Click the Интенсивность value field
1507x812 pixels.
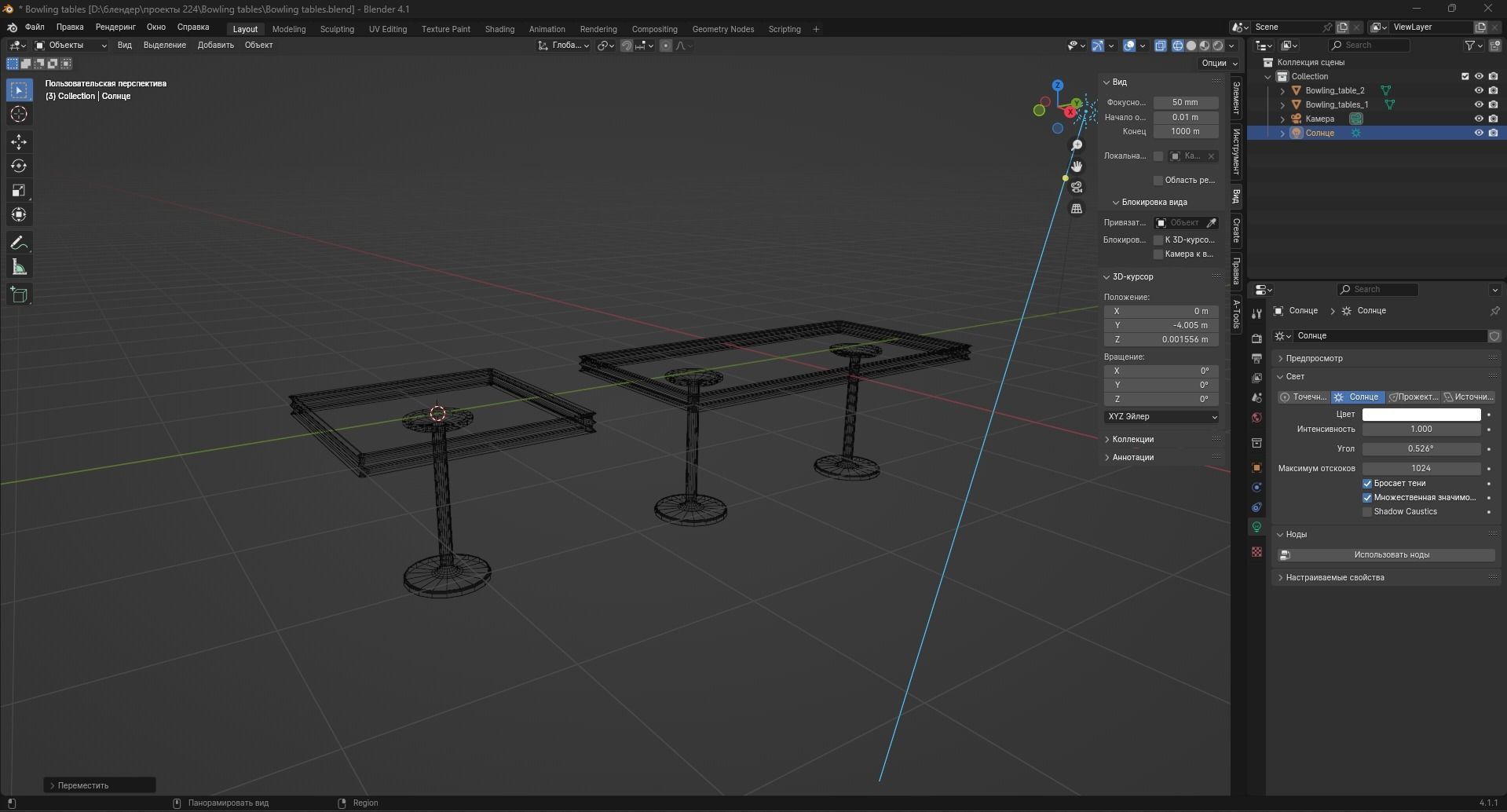(1421, 430)
